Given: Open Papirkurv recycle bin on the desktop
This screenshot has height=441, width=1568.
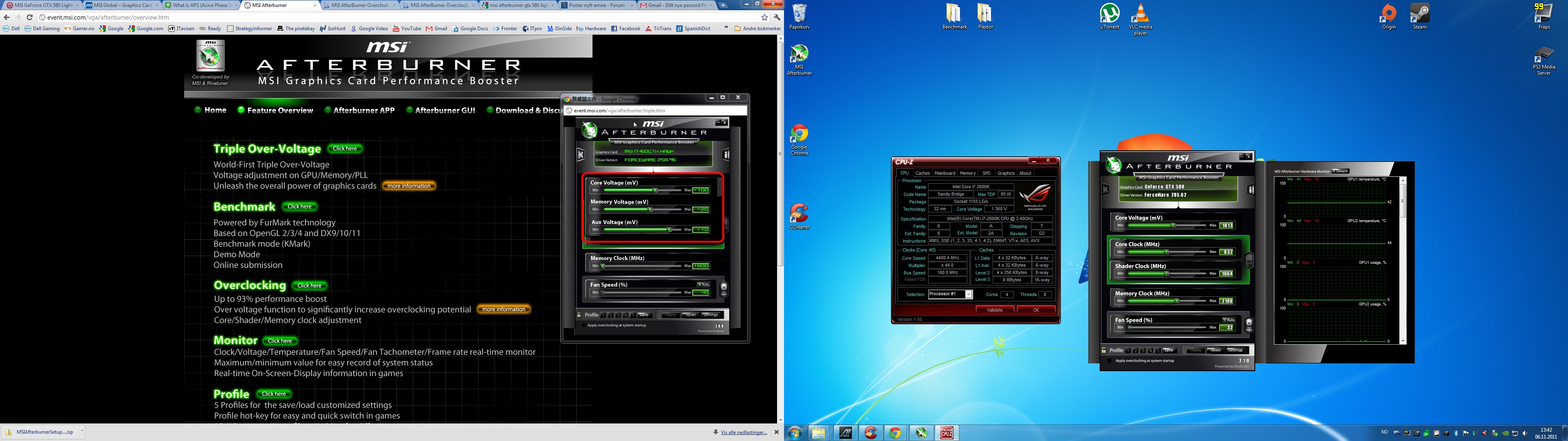Looking at the screenshot, I should point(799,16).
